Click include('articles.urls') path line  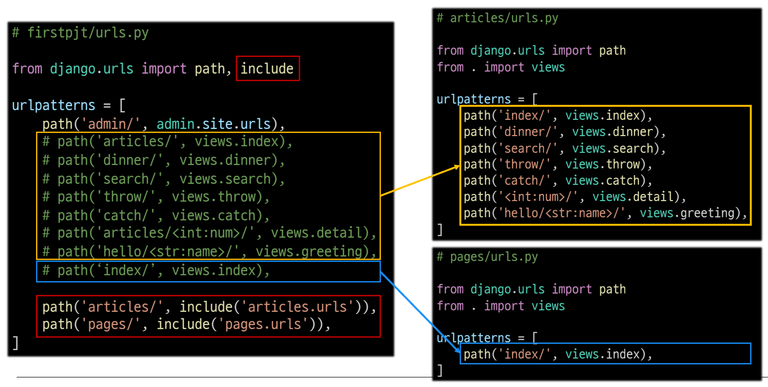[x=209, y=307]
